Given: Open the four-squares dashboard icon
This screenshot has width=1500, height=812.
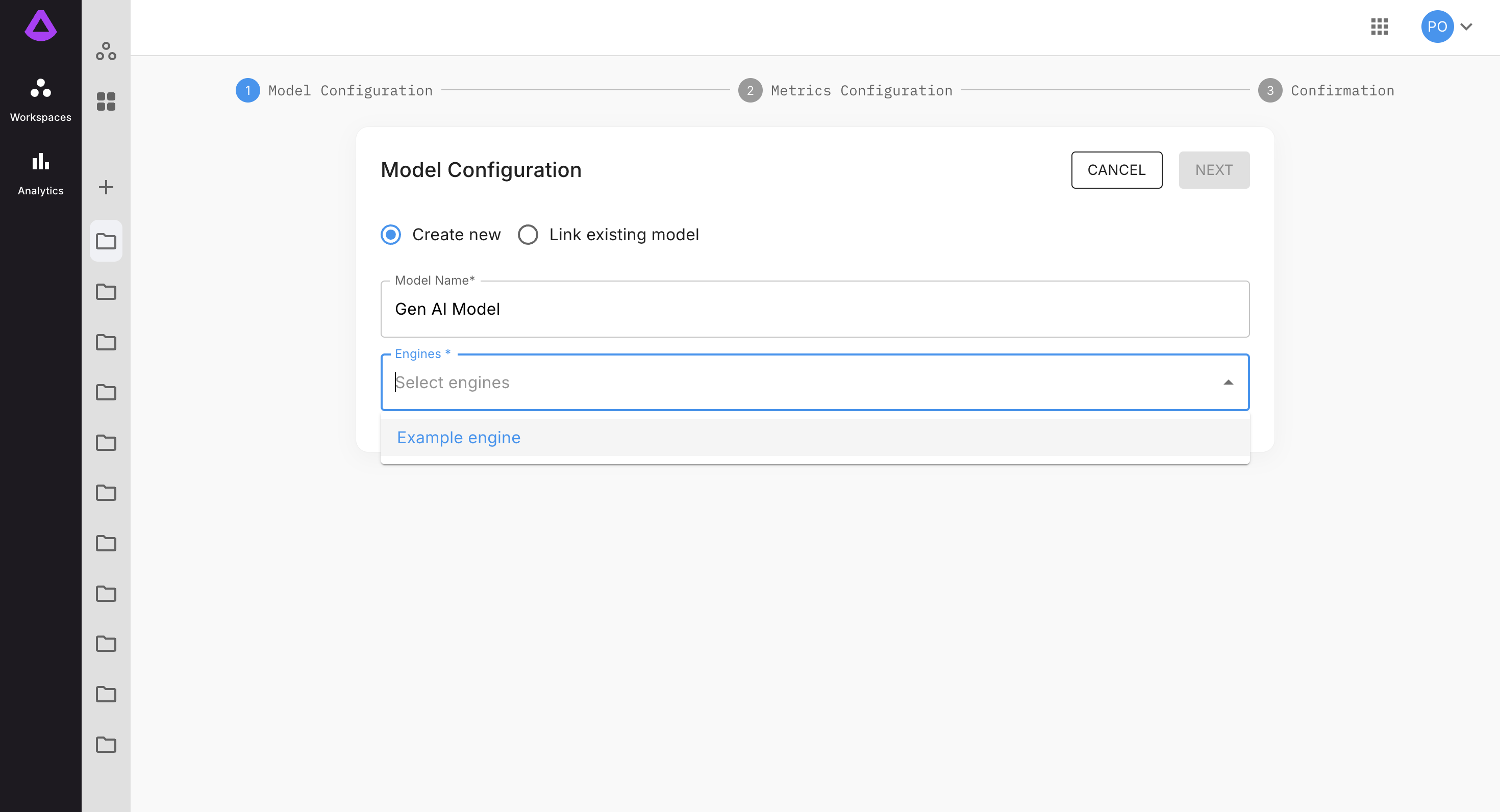Looking at the screenshot, I should (x=106, y=102).
